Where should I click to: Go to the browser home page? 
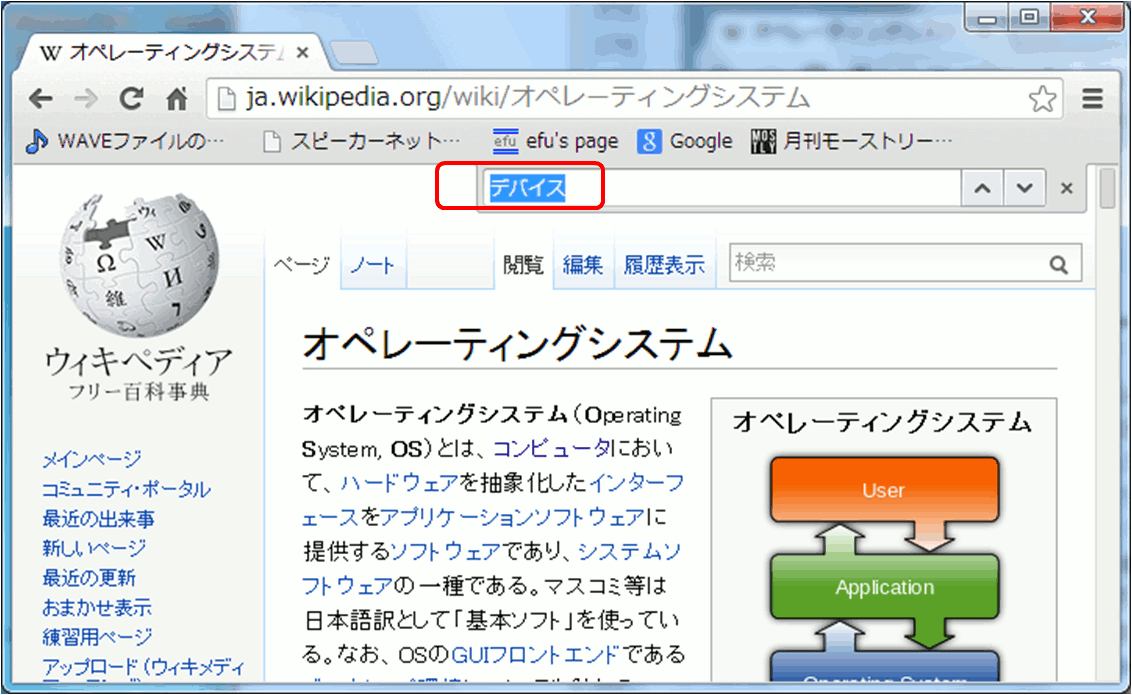(x=176, y=98)
